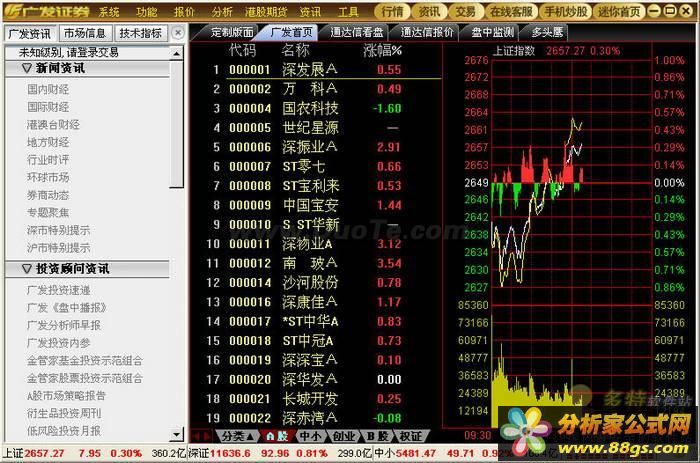Click the 未知级别,请登录交易 login notice
Image resolution: width=700 pixels, height=463 pixels.
coord(68,53)
